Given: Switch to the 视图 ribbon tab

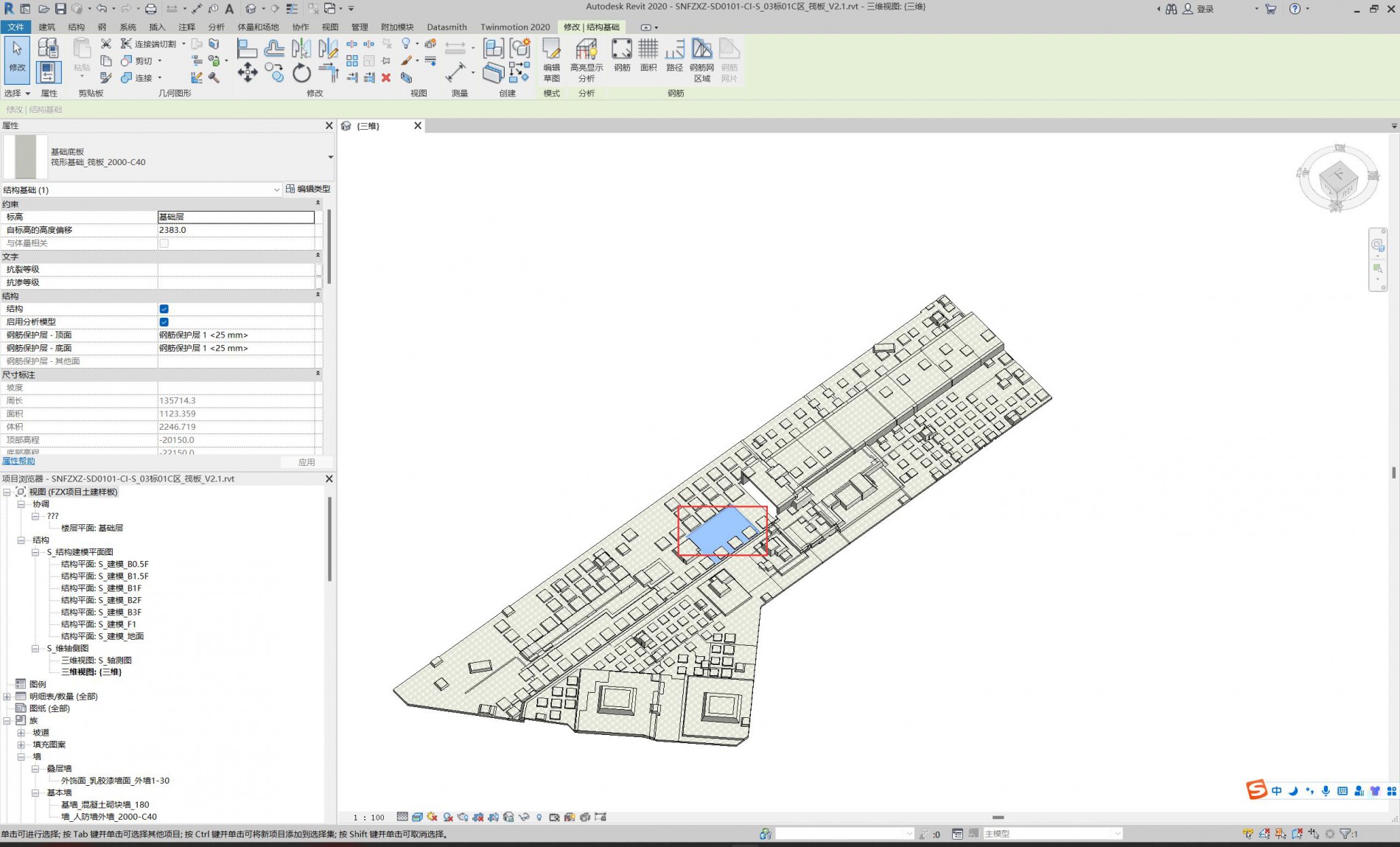Looking at the screenshot, I should 329,27.
